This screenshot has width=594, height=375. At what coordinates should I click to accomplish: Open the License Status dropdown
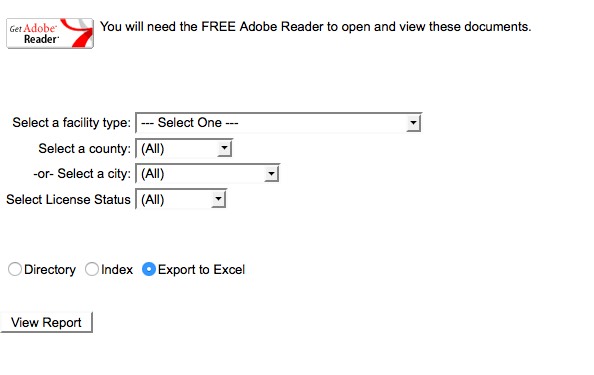click(181, 199)
